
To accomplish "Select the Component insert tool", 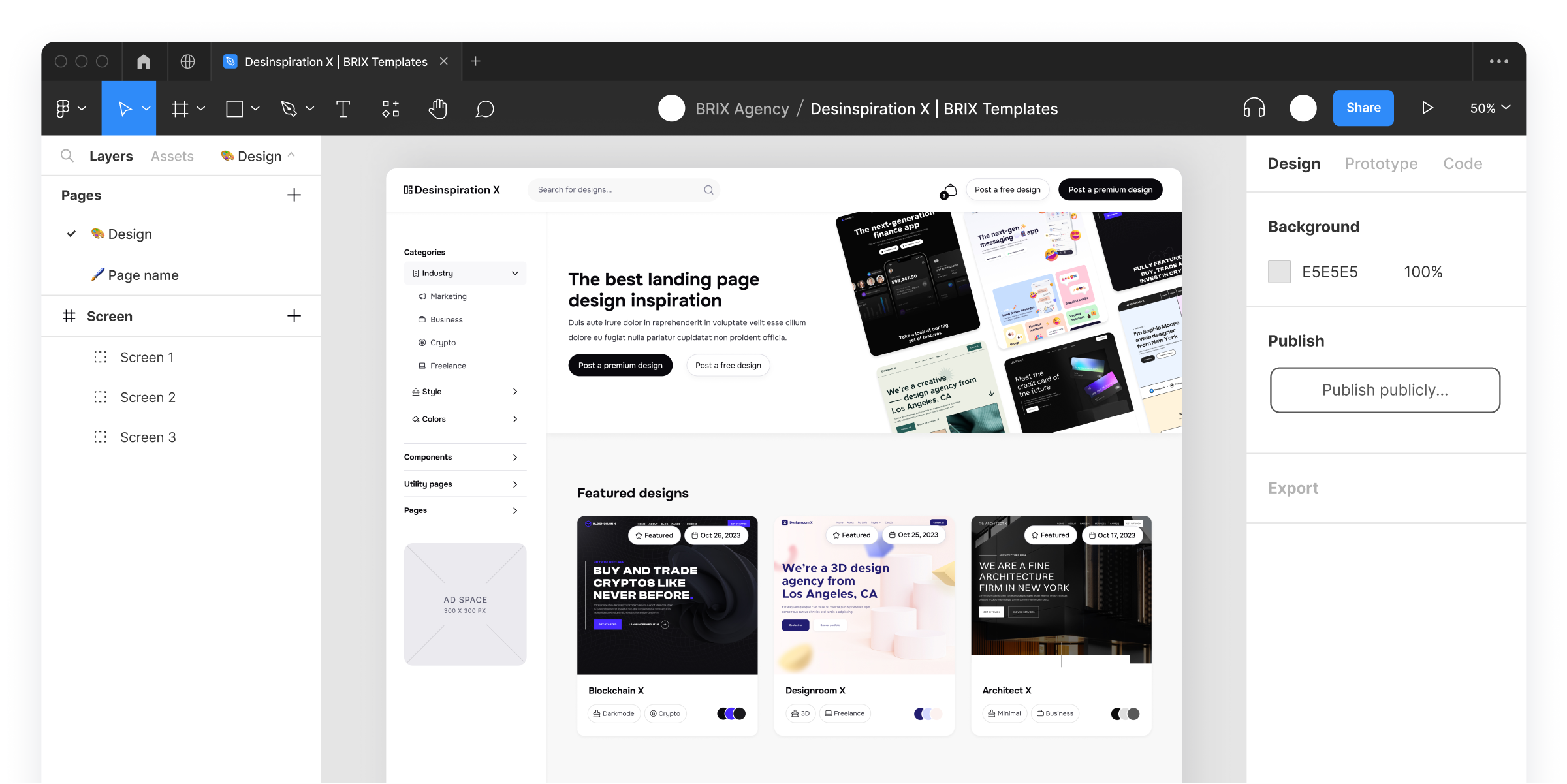I will (391, 108).
